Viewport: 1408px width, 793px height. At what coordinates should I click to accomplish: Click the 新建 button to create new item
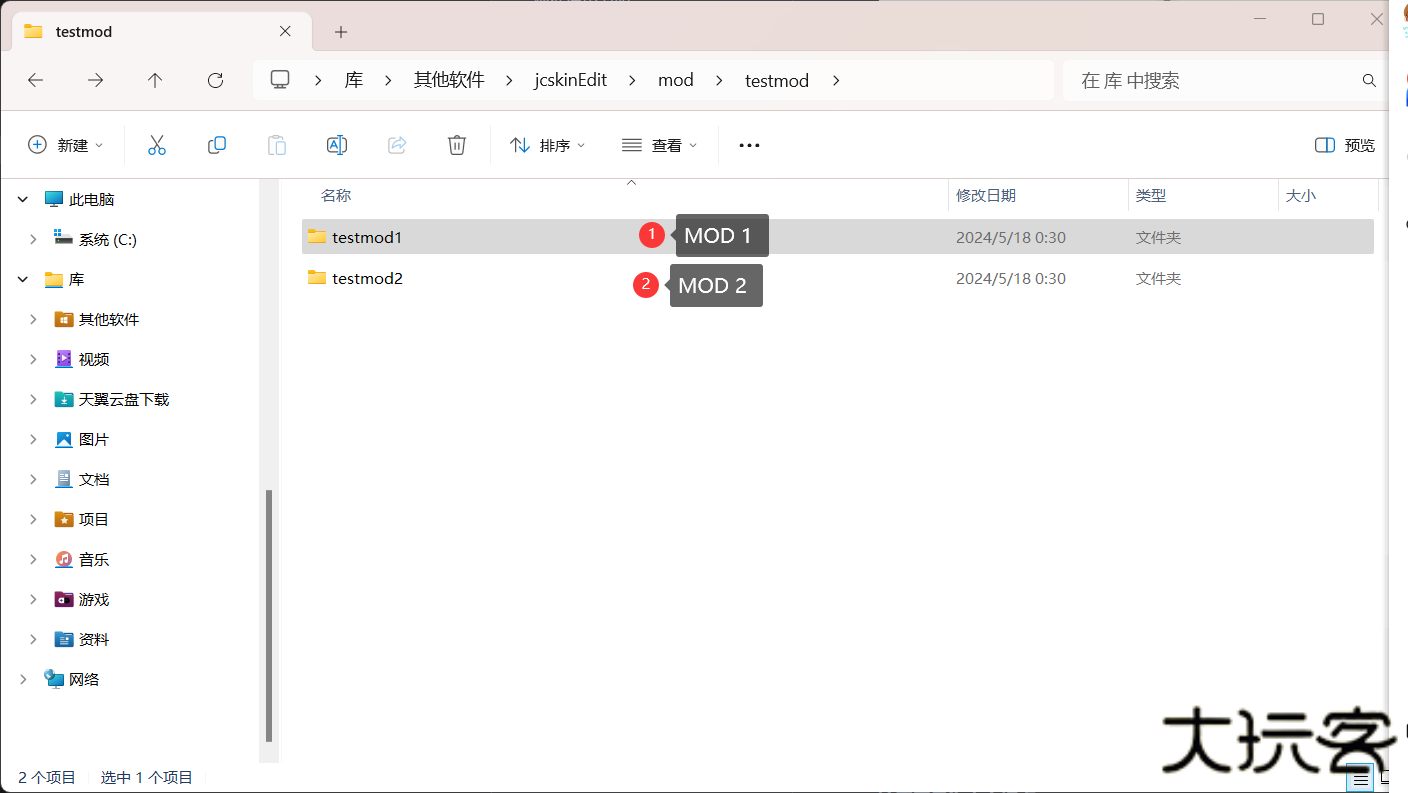[66, 144]
